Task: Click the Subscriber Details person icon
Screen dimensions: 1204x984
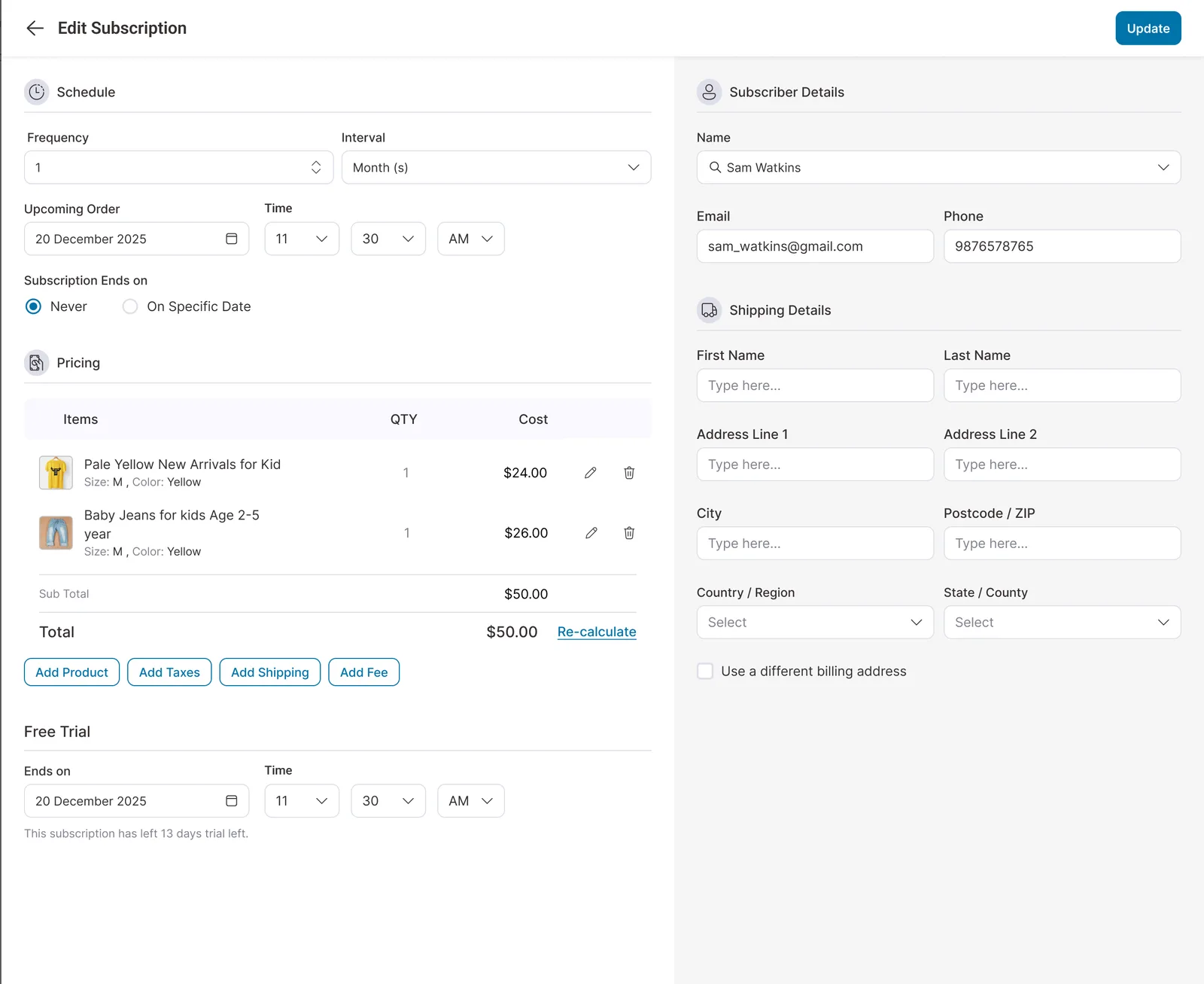Action: point(709,92)
